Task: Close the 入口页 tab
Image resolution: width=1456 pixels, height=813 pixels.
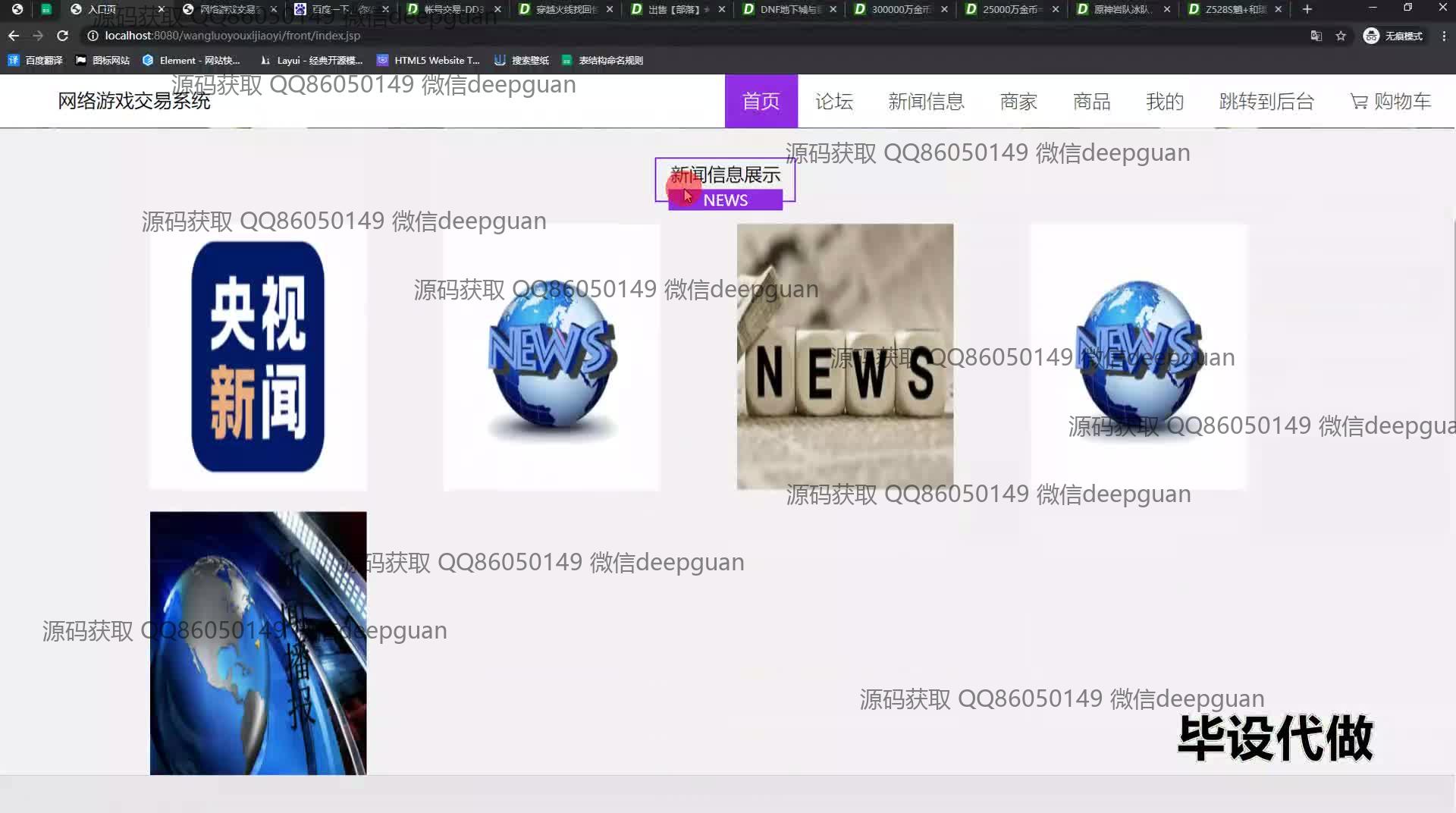Action: tap(161, 9)
